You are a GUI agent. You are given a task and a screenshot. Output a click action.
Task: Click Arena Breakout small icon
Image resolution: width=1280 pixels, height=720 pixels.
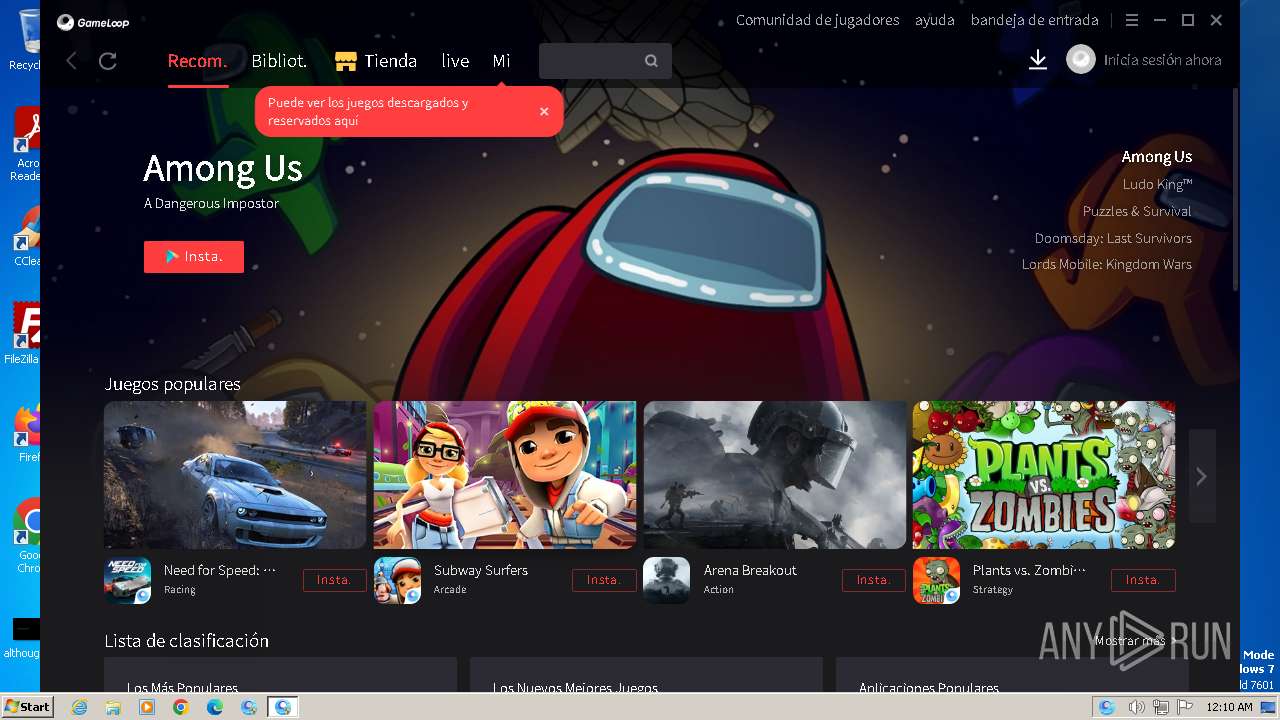coord(667,580)
